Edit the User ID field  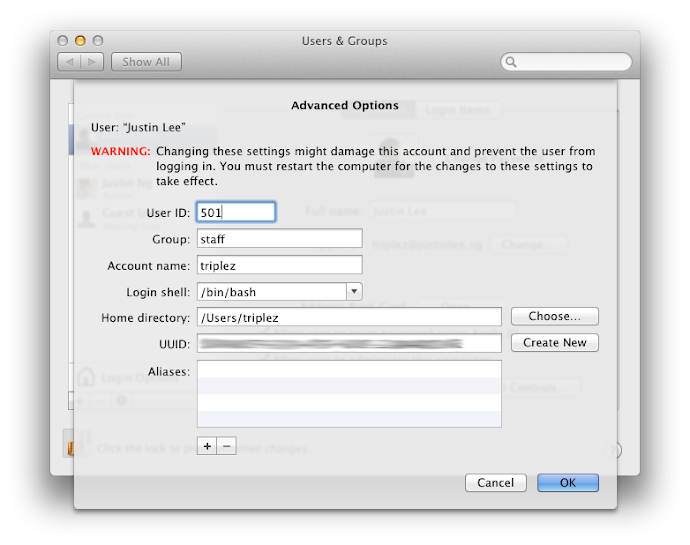pos(236,212)
